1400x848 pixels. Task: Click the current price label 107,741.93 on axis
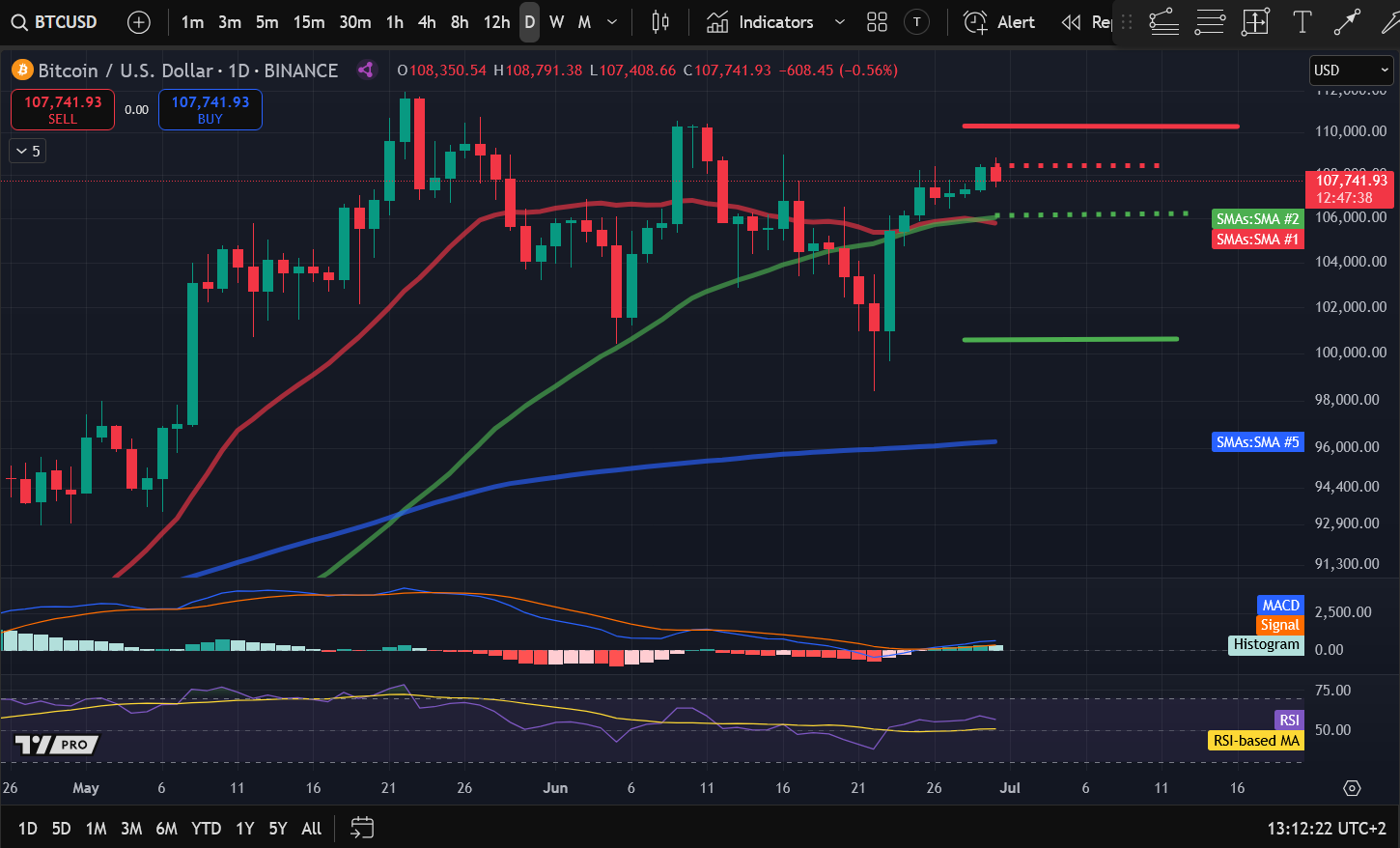pyautogui.click(x=1350, y=188)
